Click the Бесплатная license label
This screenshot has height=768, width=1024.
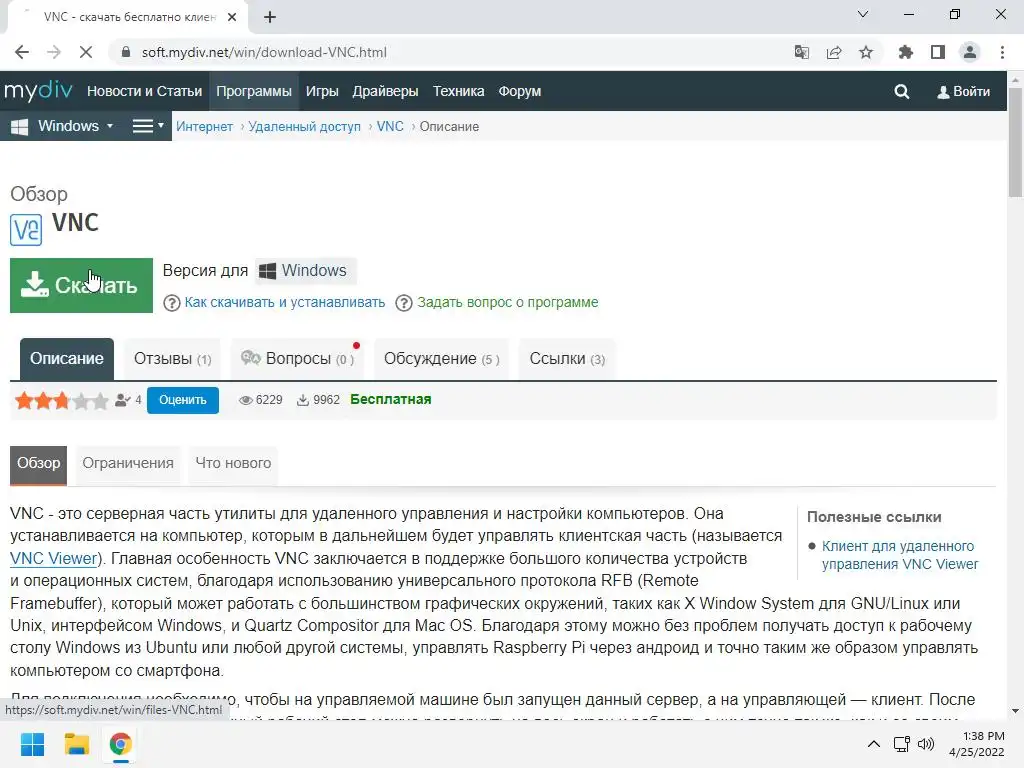tap(391, 399)
